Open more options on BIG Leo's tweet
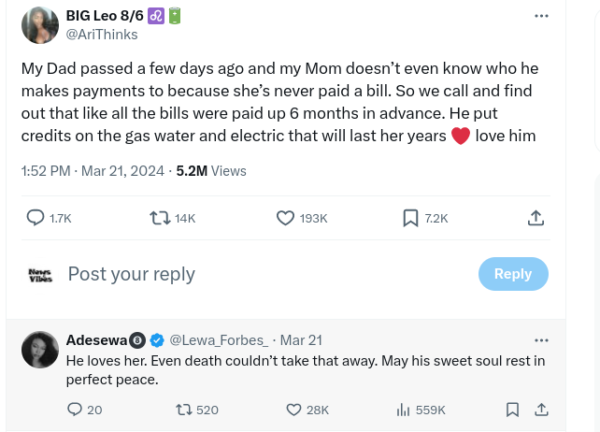Viewport: 600px width, 432px height. pos(541,16)
